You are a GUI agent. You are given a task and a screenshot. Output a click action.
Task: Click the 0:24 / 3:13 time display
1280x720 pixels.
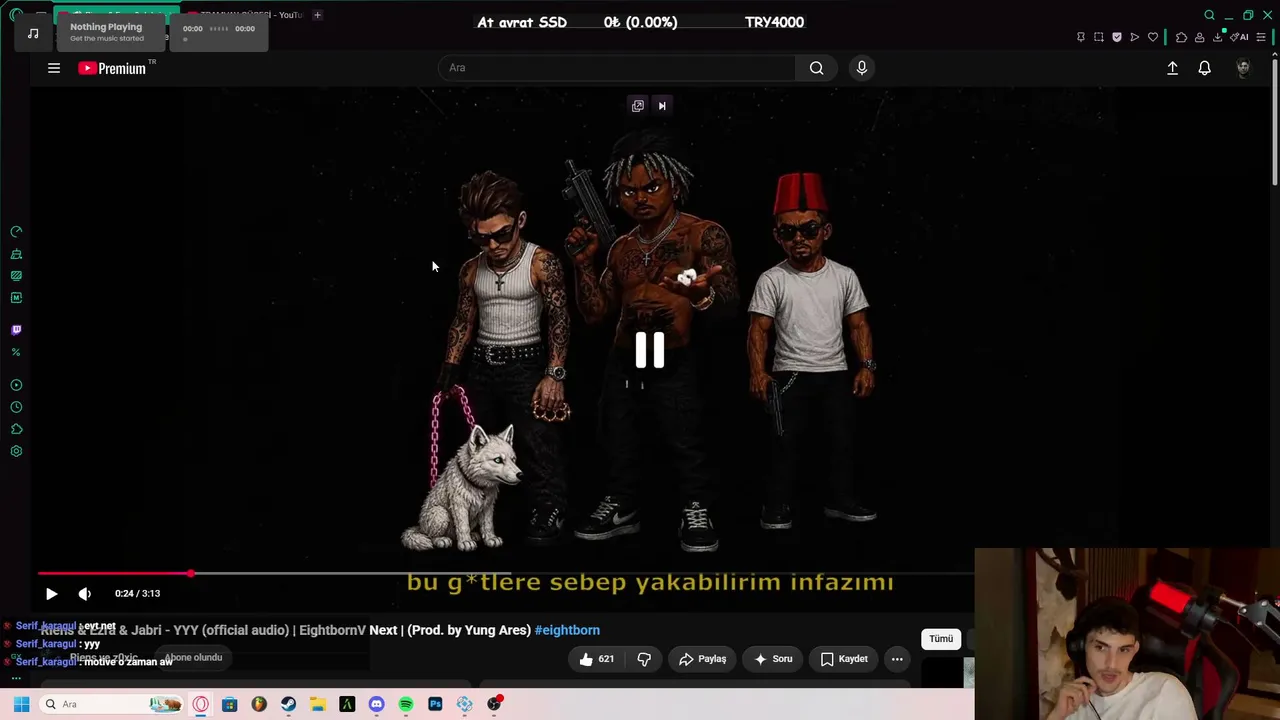pos(137,593)
